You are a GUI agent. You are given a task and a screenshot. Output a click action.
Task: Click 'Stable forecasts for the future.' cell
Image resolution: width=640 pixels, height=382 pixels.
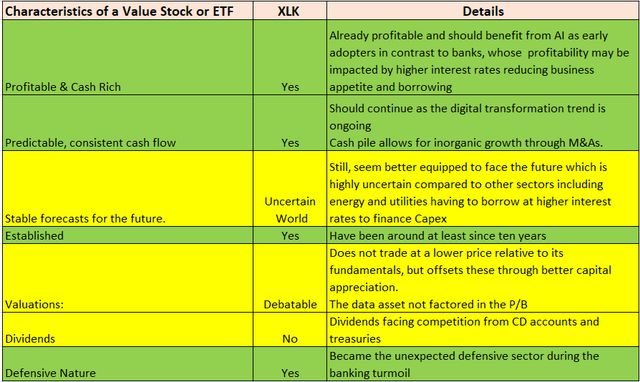pos(128,189)
